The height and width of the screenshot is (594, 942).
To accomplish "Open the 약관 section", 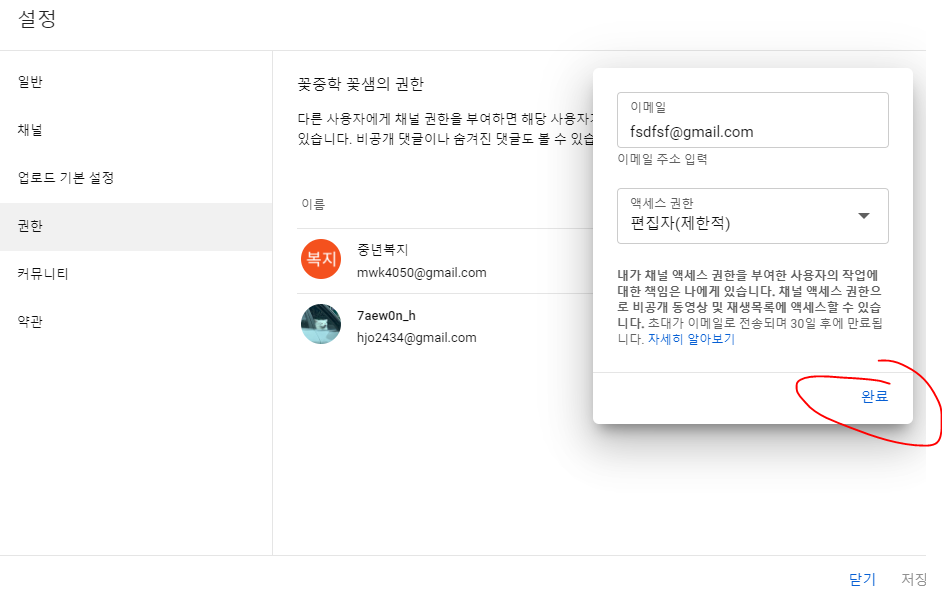I will tap(136, 322).
